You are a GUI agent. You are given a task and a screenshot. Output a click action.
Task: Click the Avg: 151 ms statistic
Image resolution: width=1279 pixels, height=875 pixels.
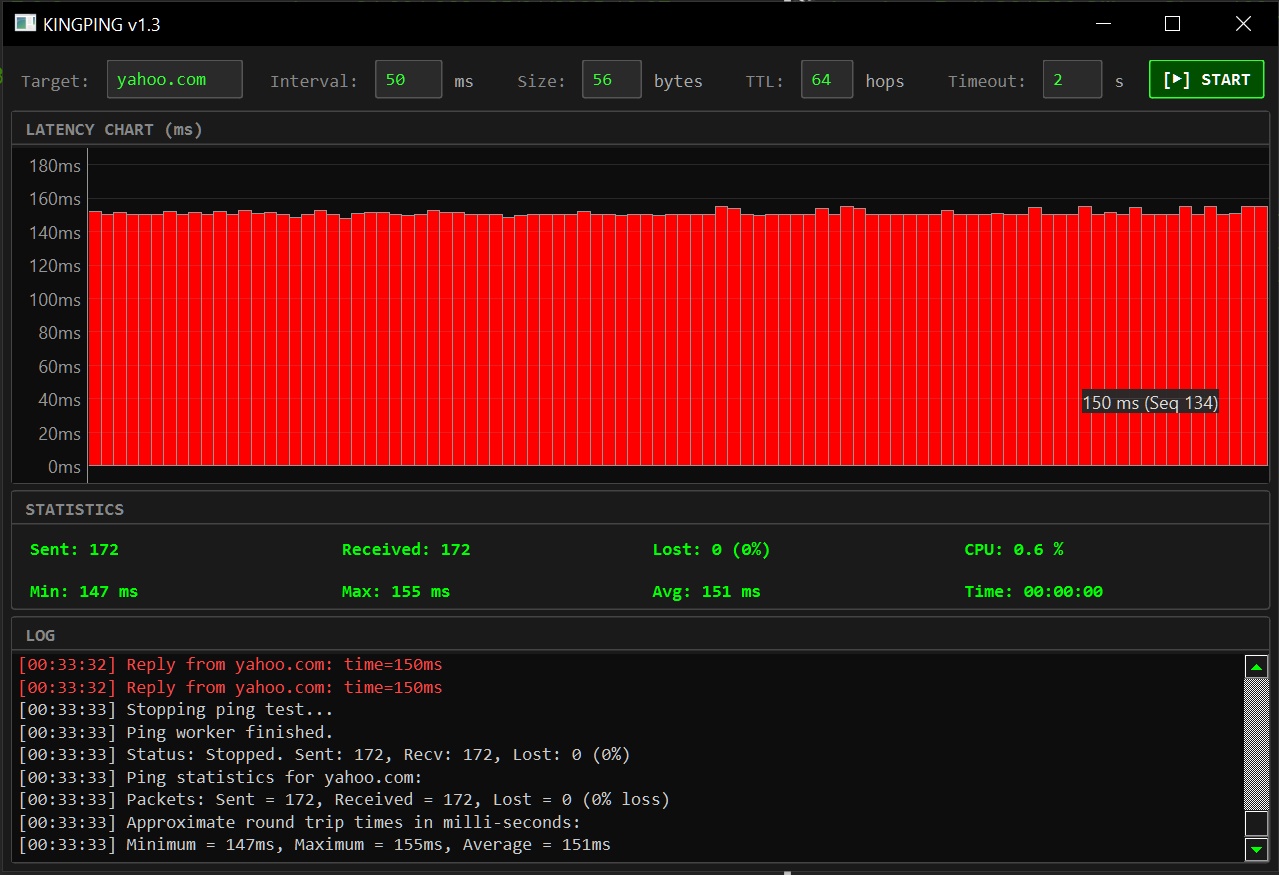(706, 592)
